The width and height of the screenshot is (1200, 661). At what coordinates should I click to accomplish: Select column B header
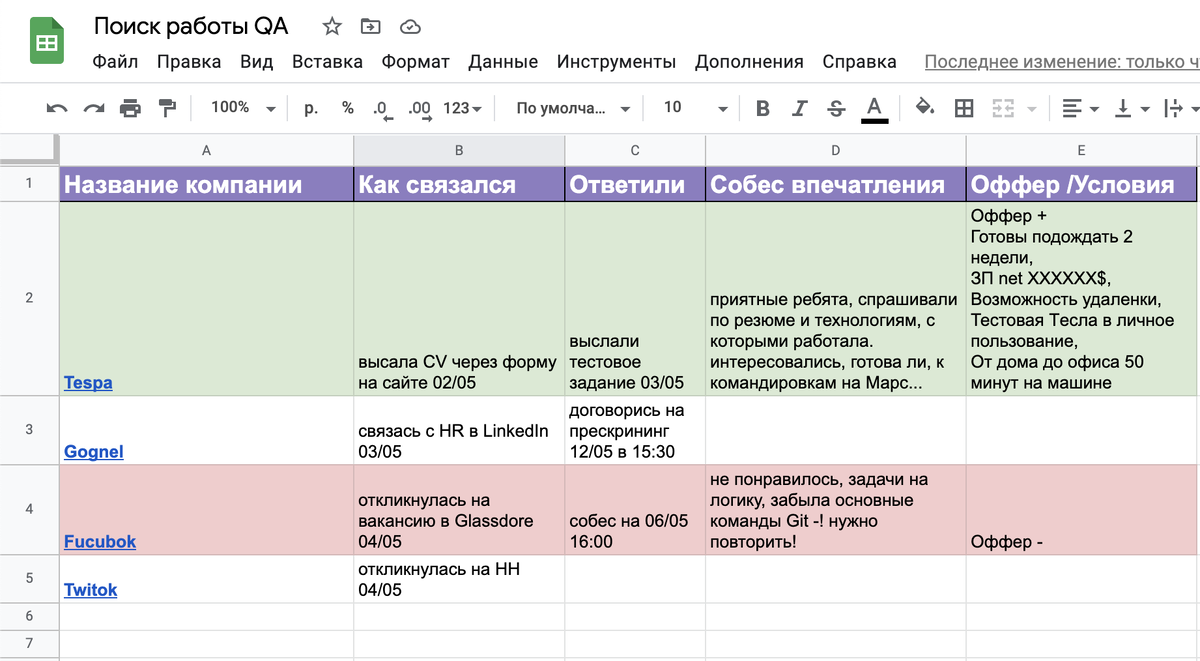coord(459,151)
